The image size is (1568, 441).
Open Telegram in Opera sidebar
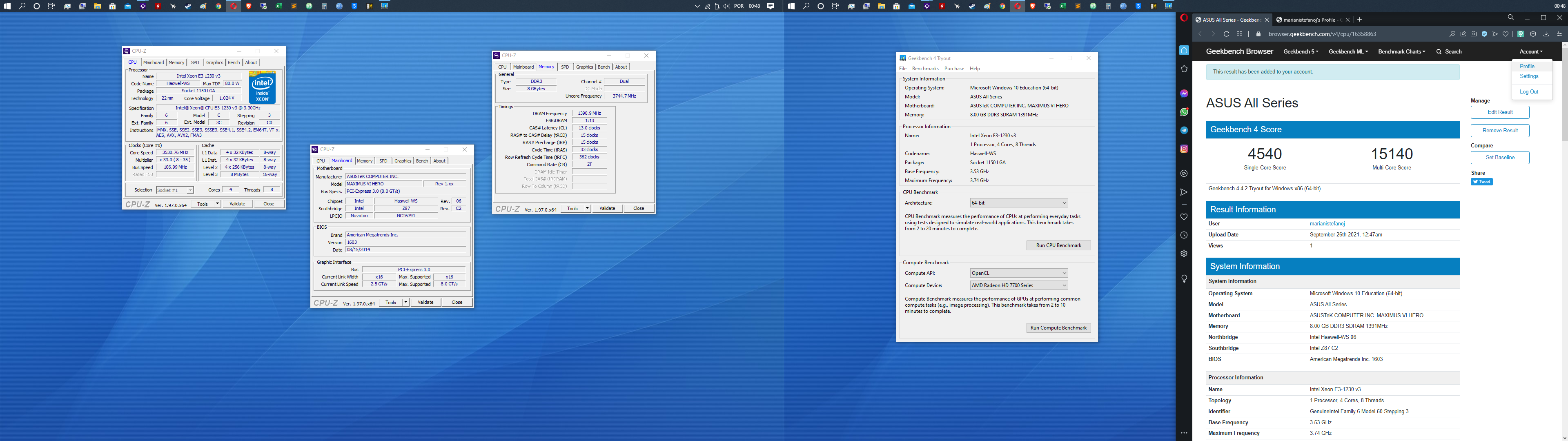[x=1184, y=130]
